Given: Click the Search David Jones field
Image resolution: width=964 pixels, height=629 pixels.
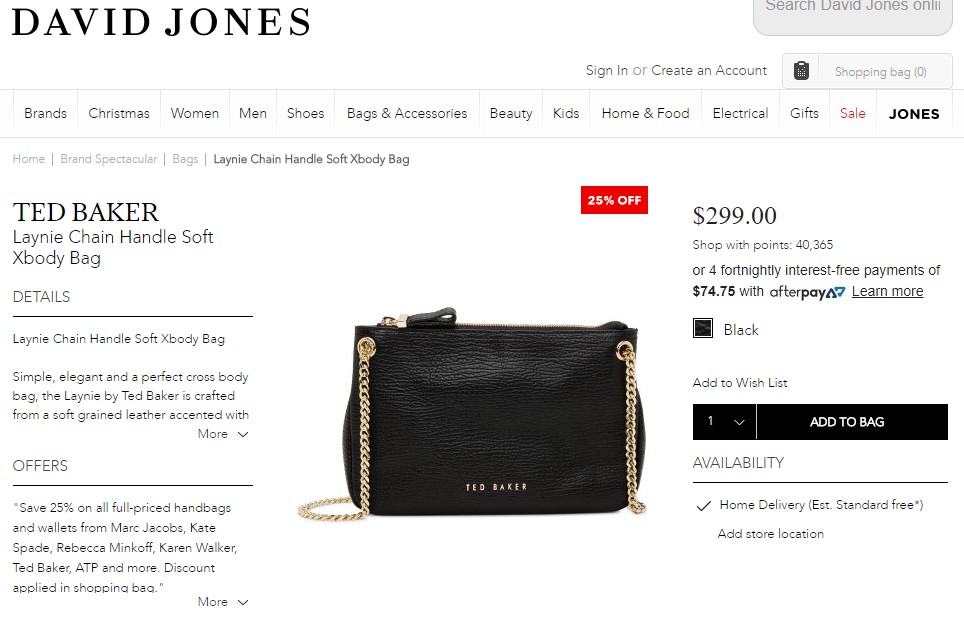Looking at the screenshot, I should [x=853, y=14].
